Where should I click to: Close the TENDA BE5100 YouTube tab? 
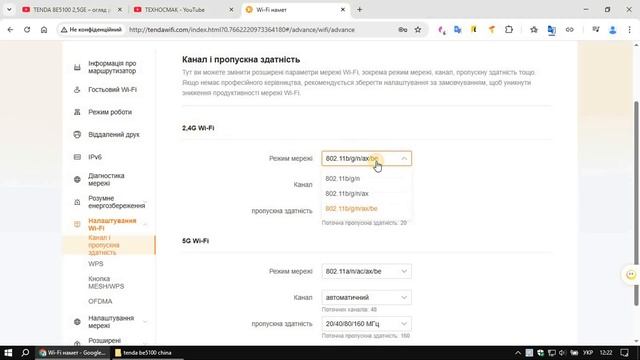coord(120,9)
